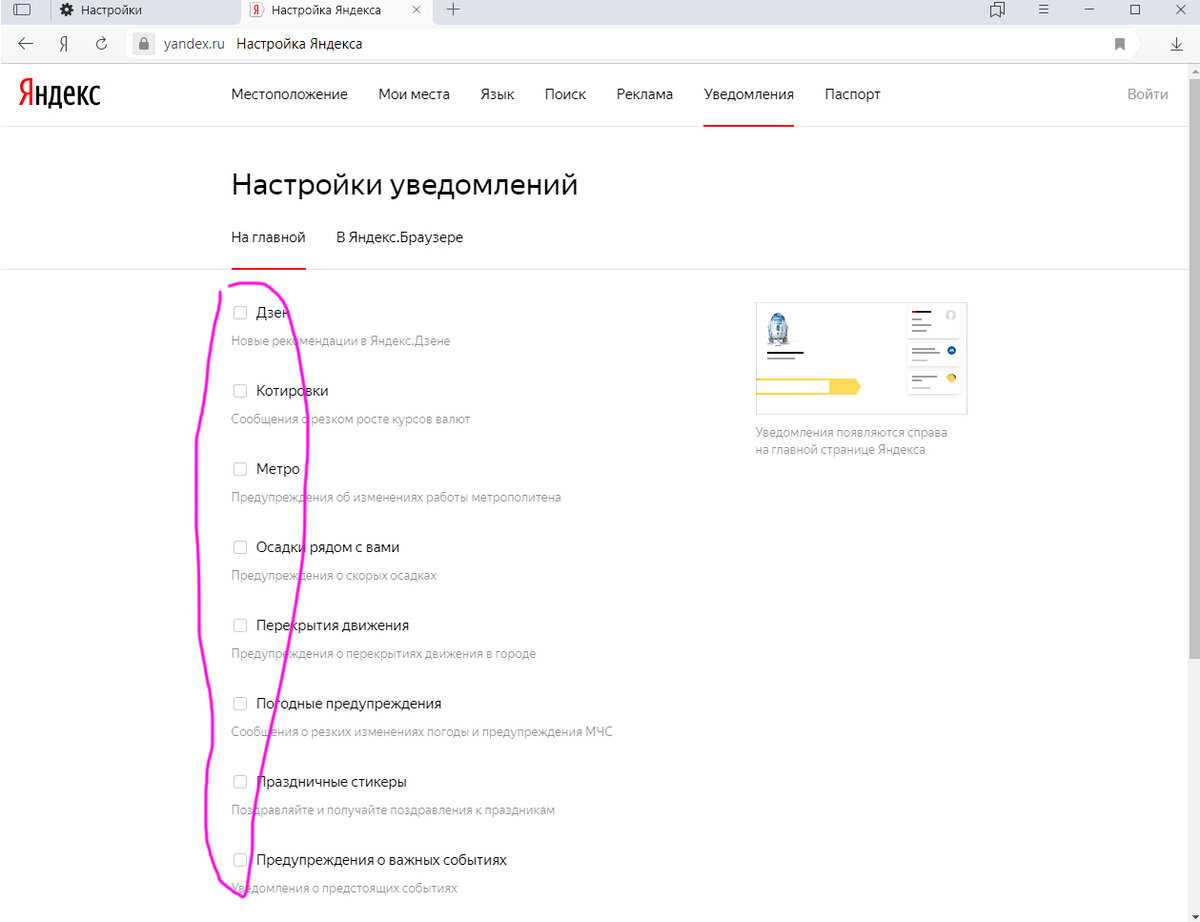Viewport: 1200px width, 922px height.
Task: Open the Поиск settings section
Action: pyautogui.click(x=565, y=94)
